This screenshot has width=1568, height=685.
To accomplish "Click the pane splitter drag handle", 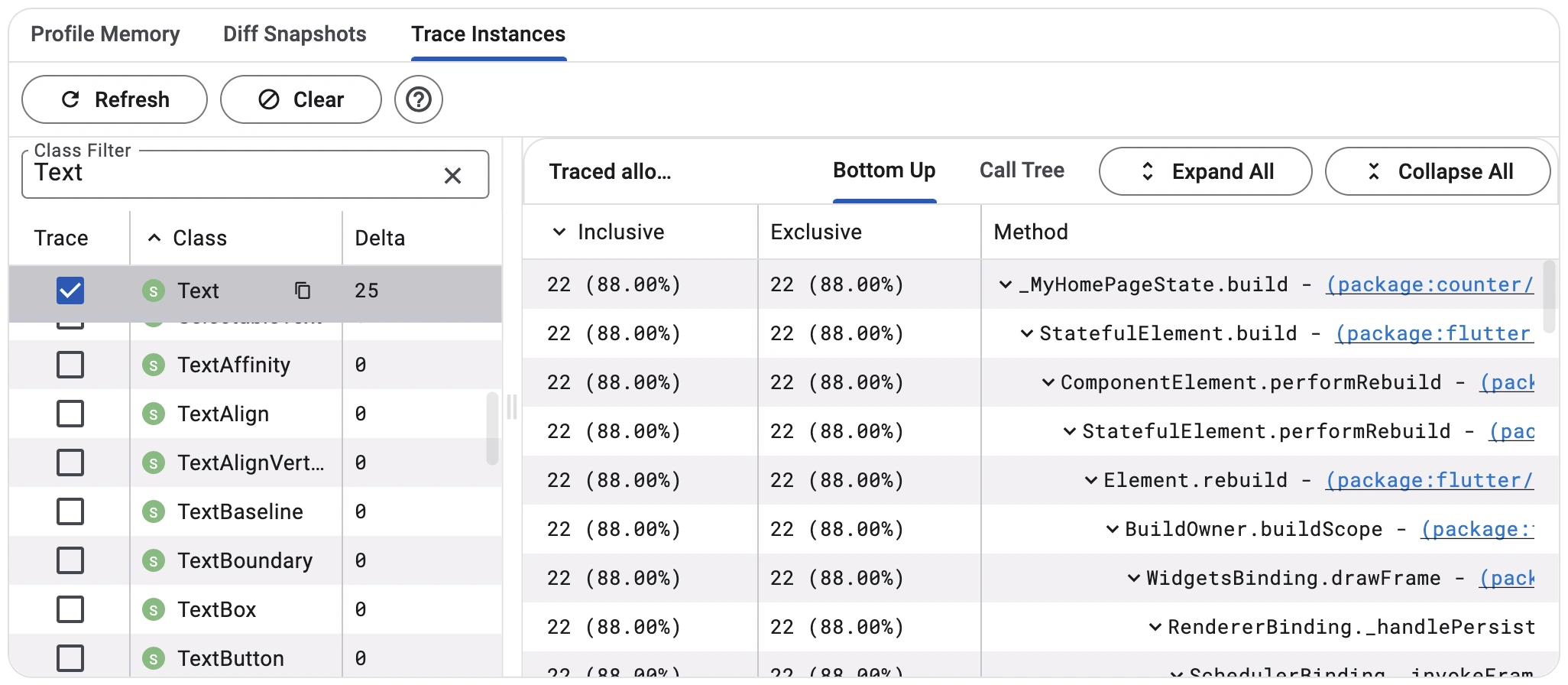I will point(511,407).
